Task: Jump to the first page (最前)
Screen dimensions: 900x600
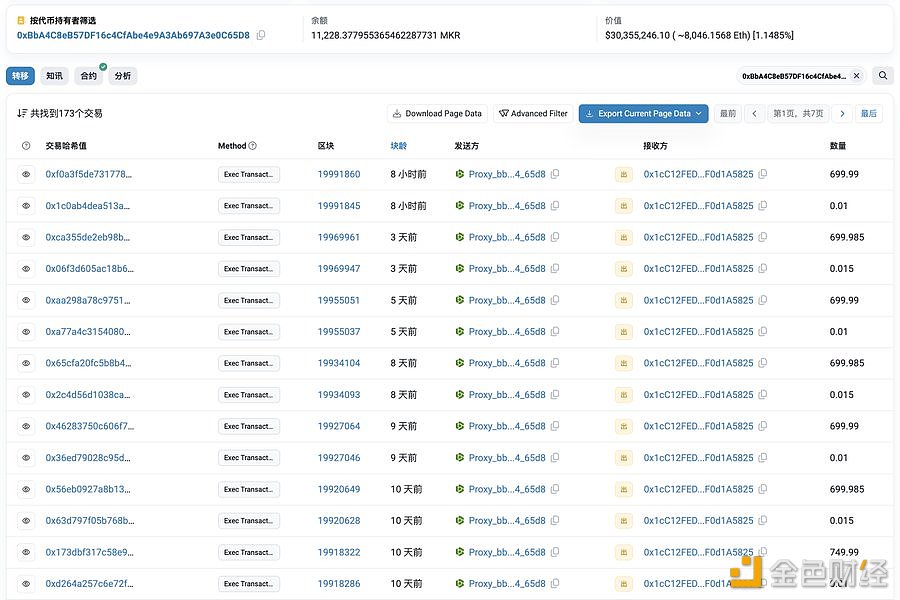Action: point(728,114)
